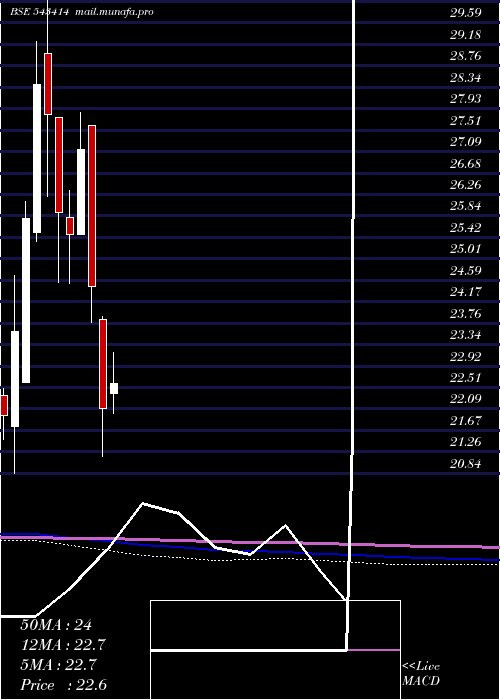Click the first peak of the white indicator line

coord(143,504)
